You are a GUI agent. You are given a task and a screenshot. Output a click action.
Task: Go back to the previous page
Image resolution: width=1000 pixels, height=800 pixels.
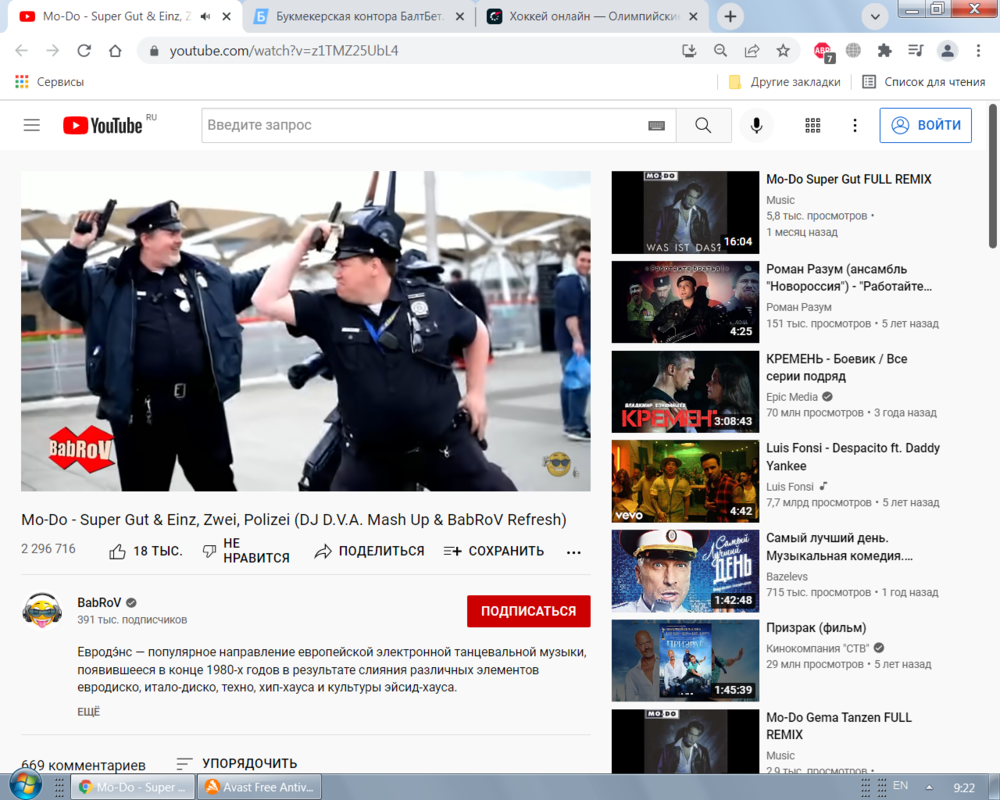pos(22,50)
